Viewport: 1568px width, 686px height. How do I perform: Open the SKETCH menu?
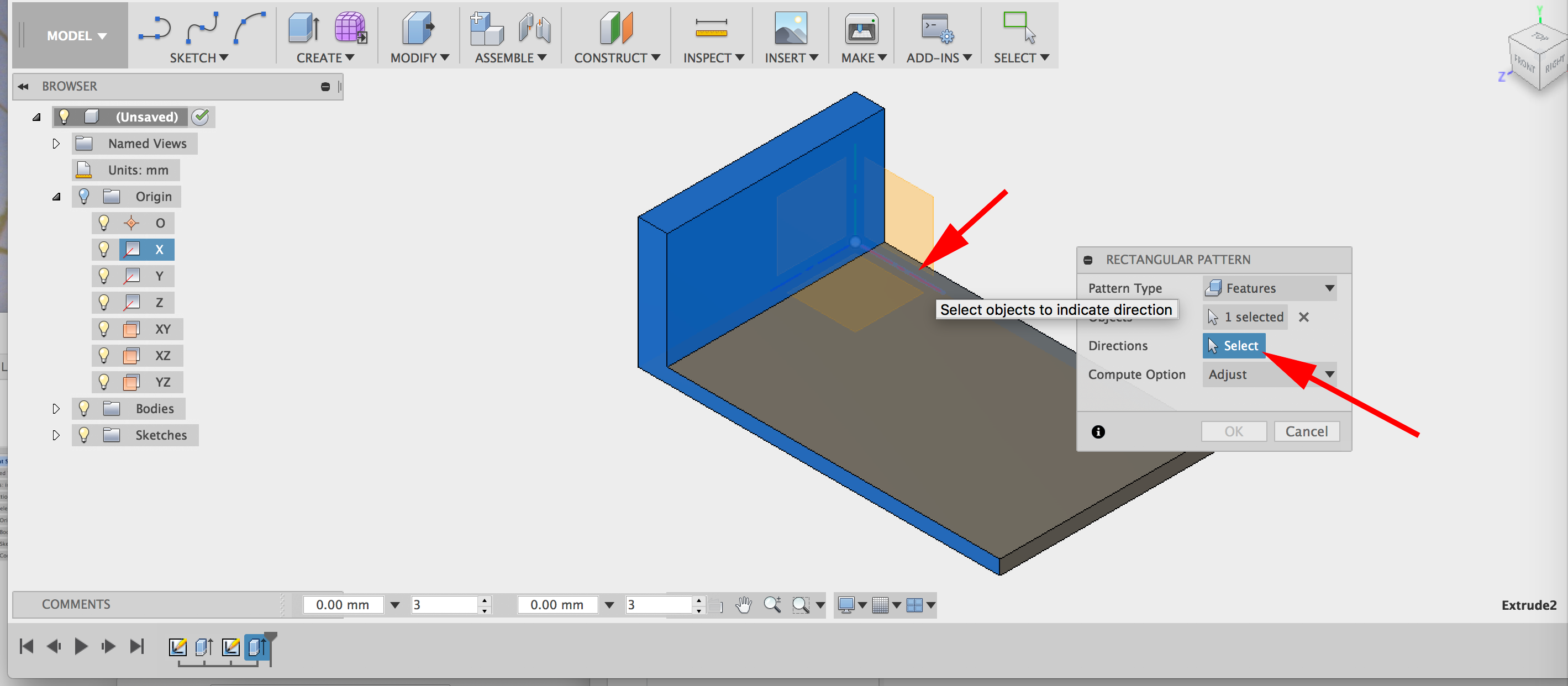click(199, 58)
